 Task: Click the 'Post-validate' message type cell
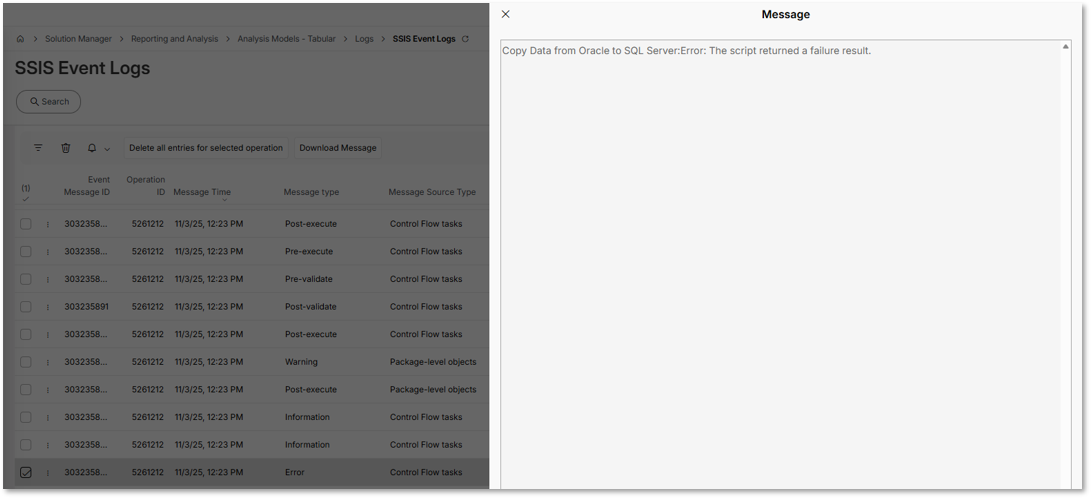[310, 307]
